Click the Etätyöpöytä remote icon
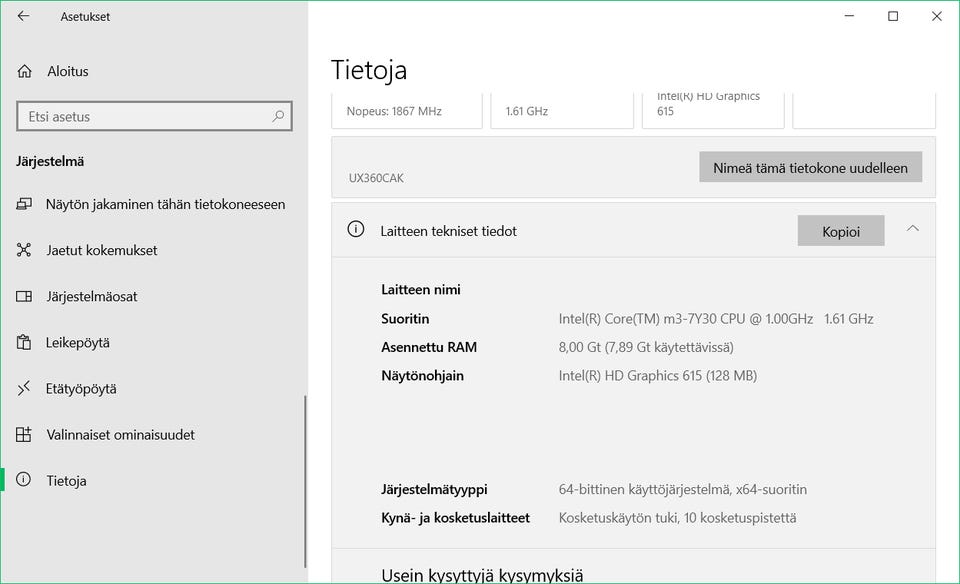This screenshot has height=584, width=960. [24, 388]
